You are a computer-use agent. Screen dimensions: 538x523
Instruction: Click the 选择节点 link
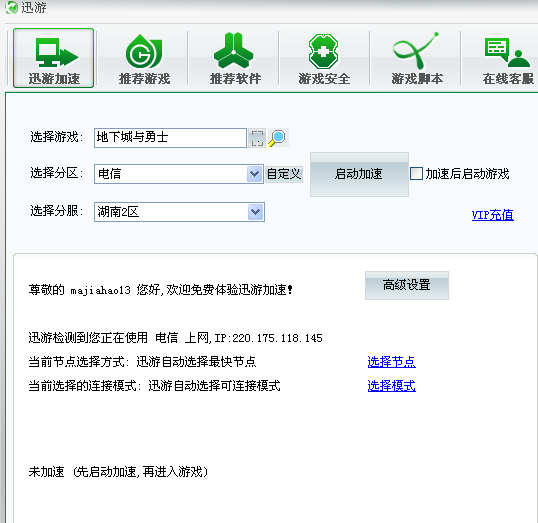(x=391, y=362)
